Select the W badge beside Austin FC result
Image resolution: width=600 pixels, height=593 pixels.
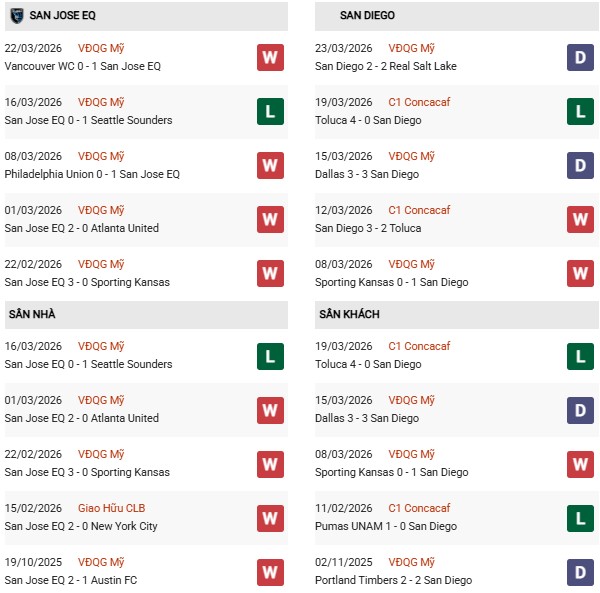[270, 571]
